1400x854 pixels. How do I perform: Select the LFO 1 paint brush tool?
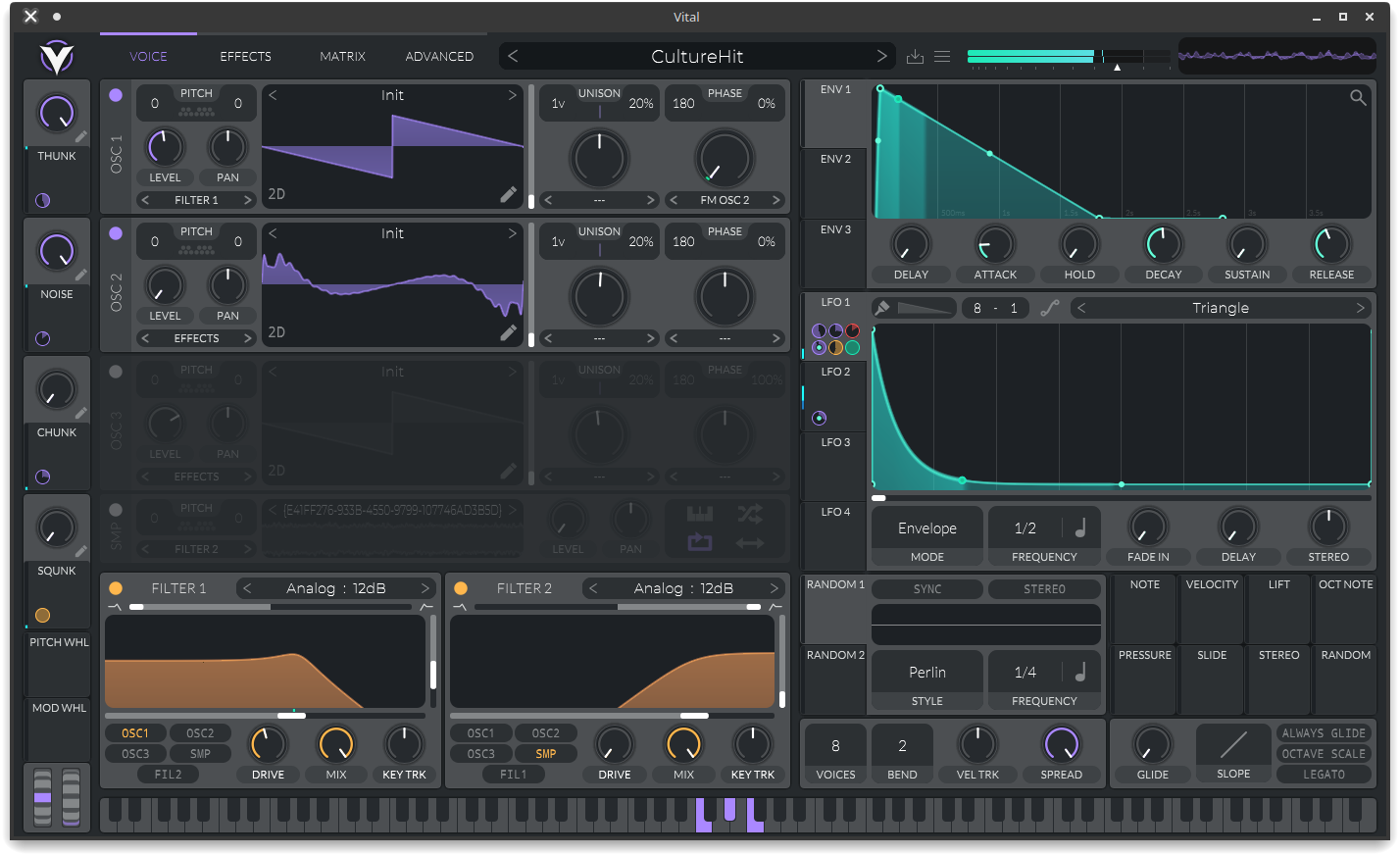point(882,308)
